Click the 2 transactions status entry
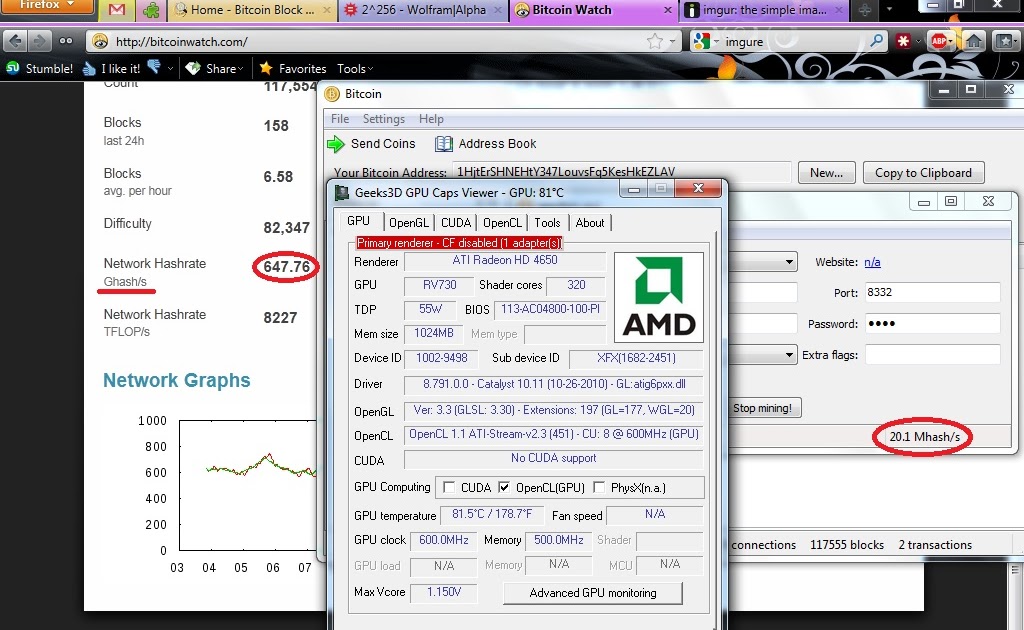 click(x=935, y=544)
